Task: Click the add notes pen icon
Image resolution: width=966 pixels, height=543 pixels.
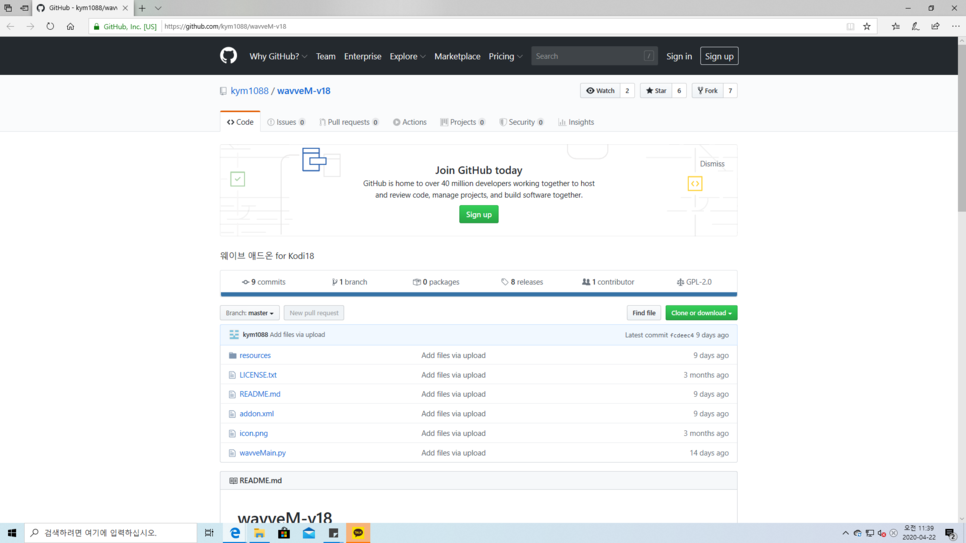Action: point(915,27)
